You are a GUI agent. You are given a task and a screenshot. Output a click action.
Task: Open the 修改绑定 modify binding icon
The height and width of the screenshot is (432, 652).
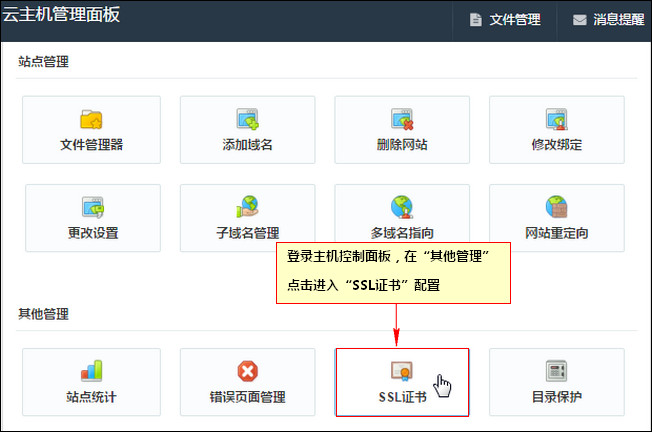click(x=557, y=119)
